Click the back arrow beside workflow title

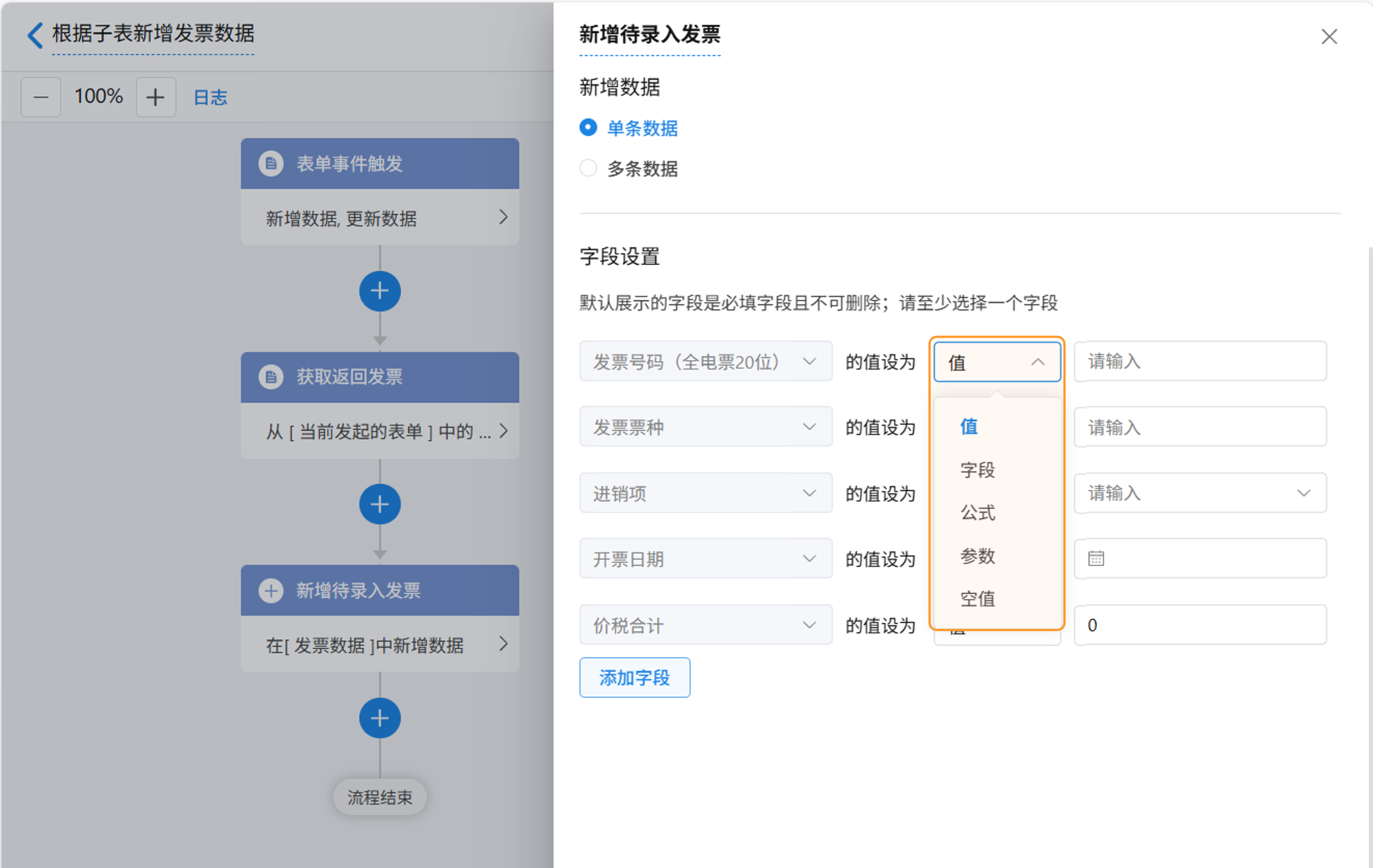tap(35, 35)
